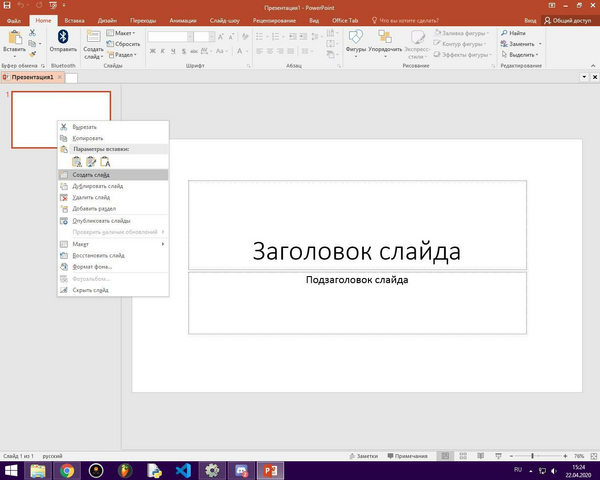Toggle underline Ч formatting
600x480 pixels.
point(173,51)
